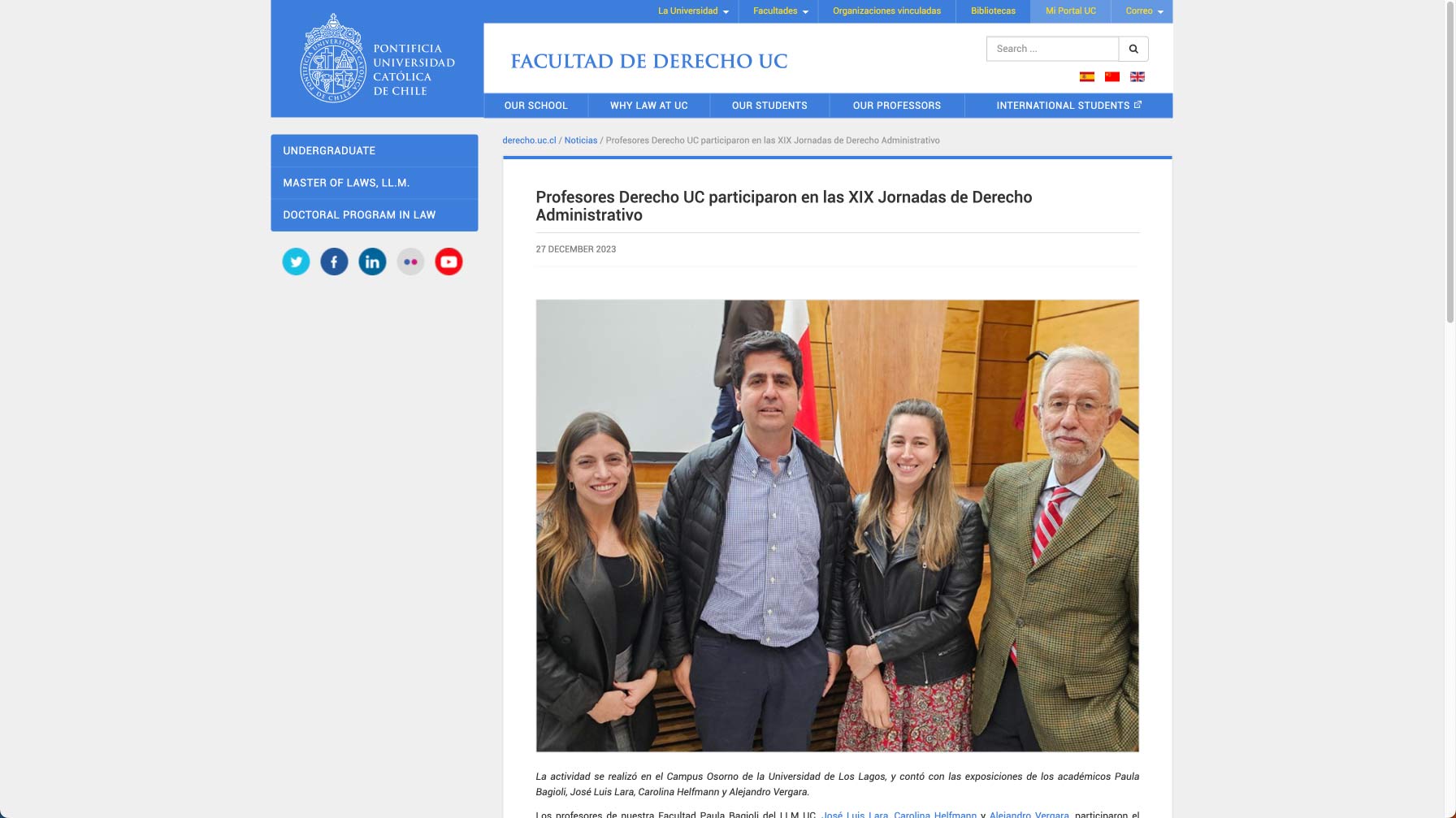
Task: Switch language with the UK flag
Action: click(x=1137, y=76)
